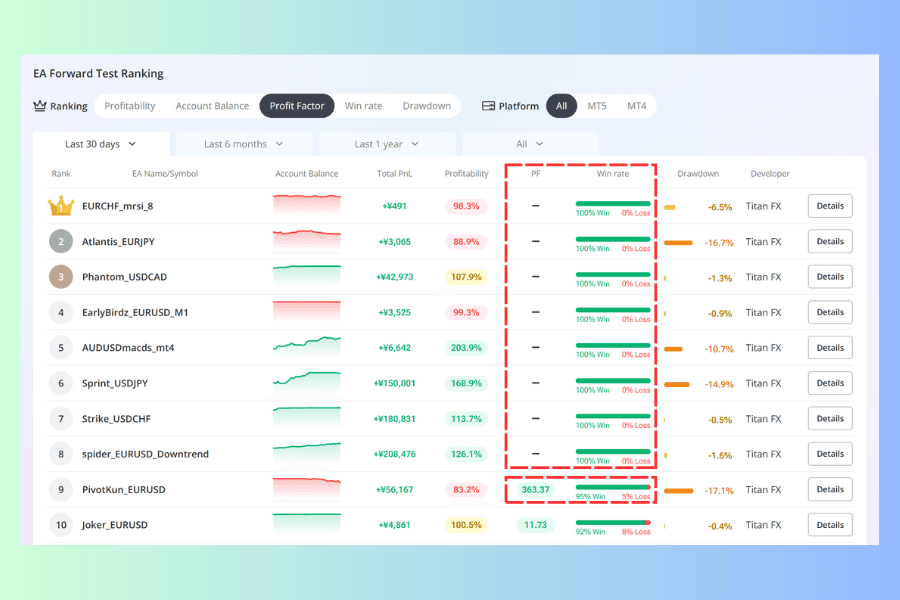This screenshot has width=900, height=600.
Task: Click the drawdown bar for Atlantis_EURJPY
Action: (678, 243)
